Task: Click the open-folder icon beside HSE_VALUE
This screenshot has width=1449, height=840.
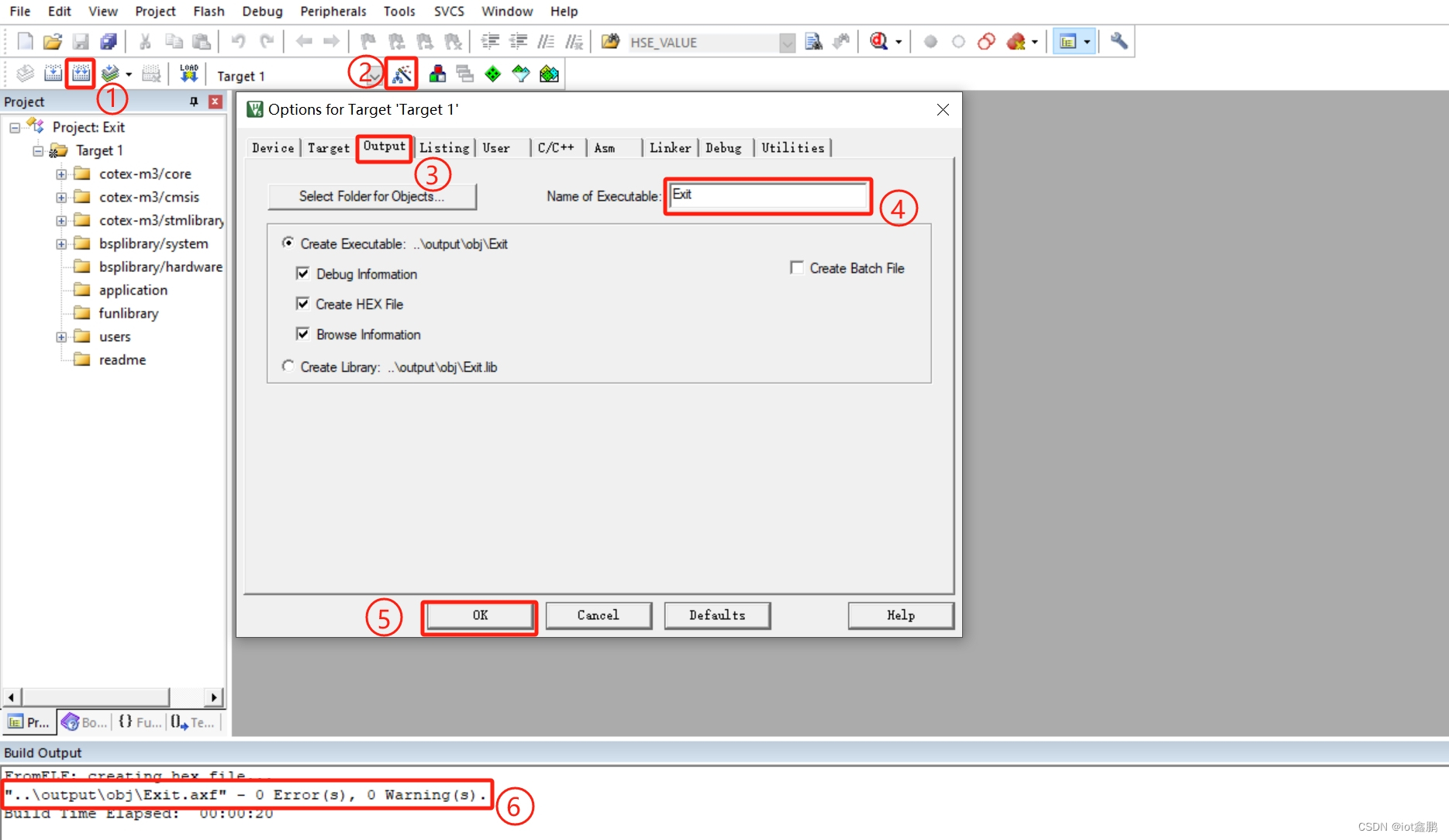Action: 610,42
